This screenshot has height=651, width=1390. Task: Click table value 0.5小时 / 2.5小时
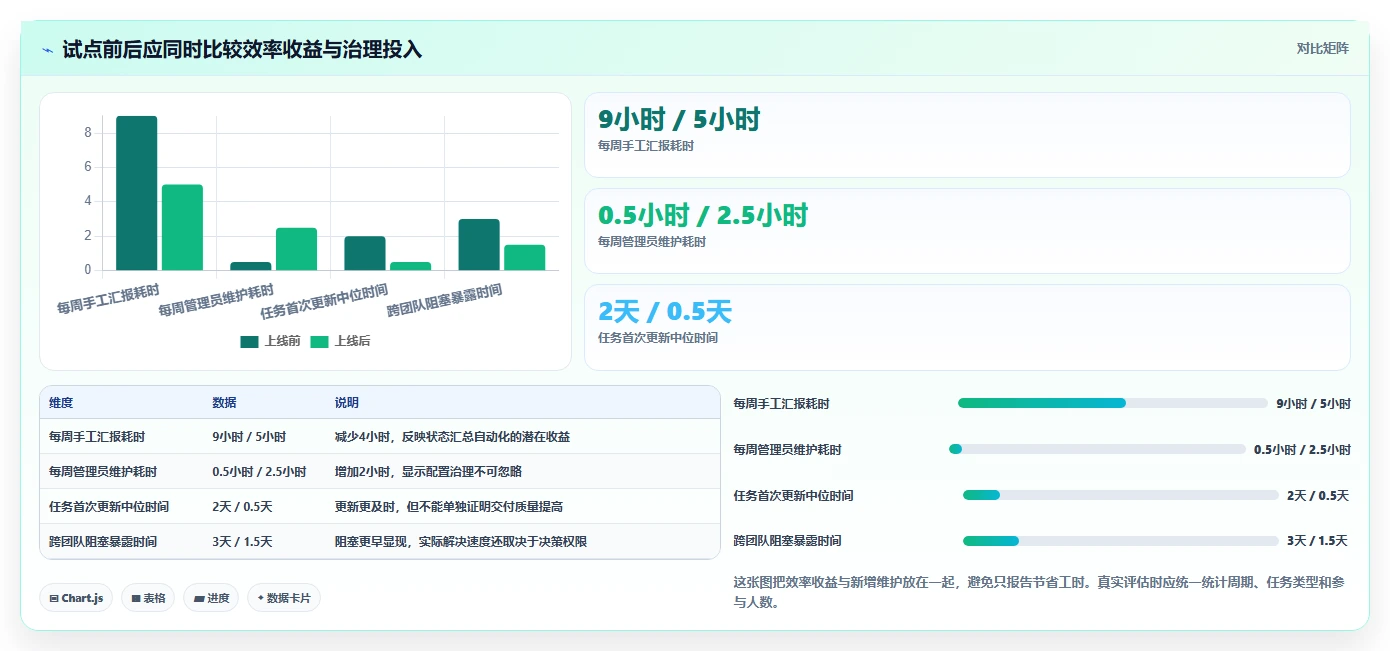[x=259, y=471]
